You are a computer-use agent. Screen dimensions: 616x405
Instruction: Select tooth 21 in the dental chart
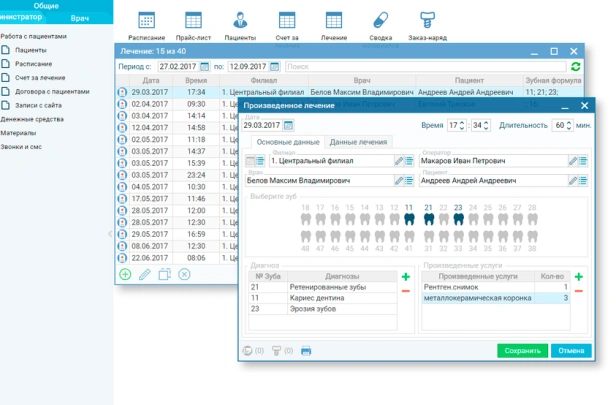coord(429,217)
